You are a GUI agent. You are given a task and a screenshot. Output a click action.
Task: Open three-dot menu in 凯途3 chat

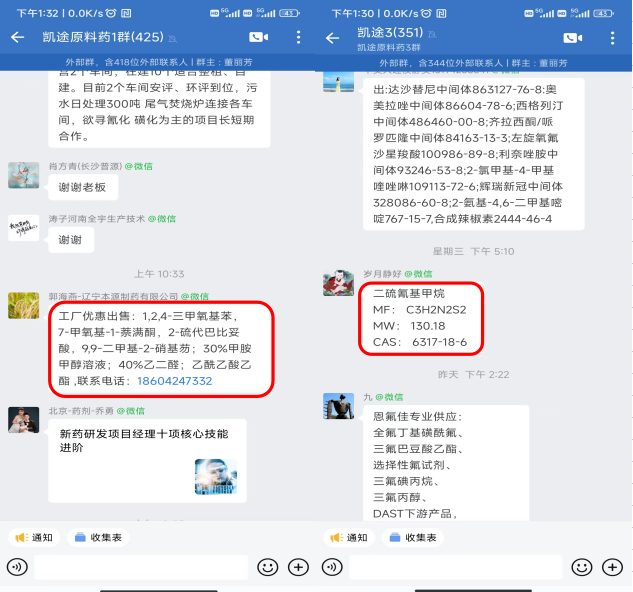[612, 38]
